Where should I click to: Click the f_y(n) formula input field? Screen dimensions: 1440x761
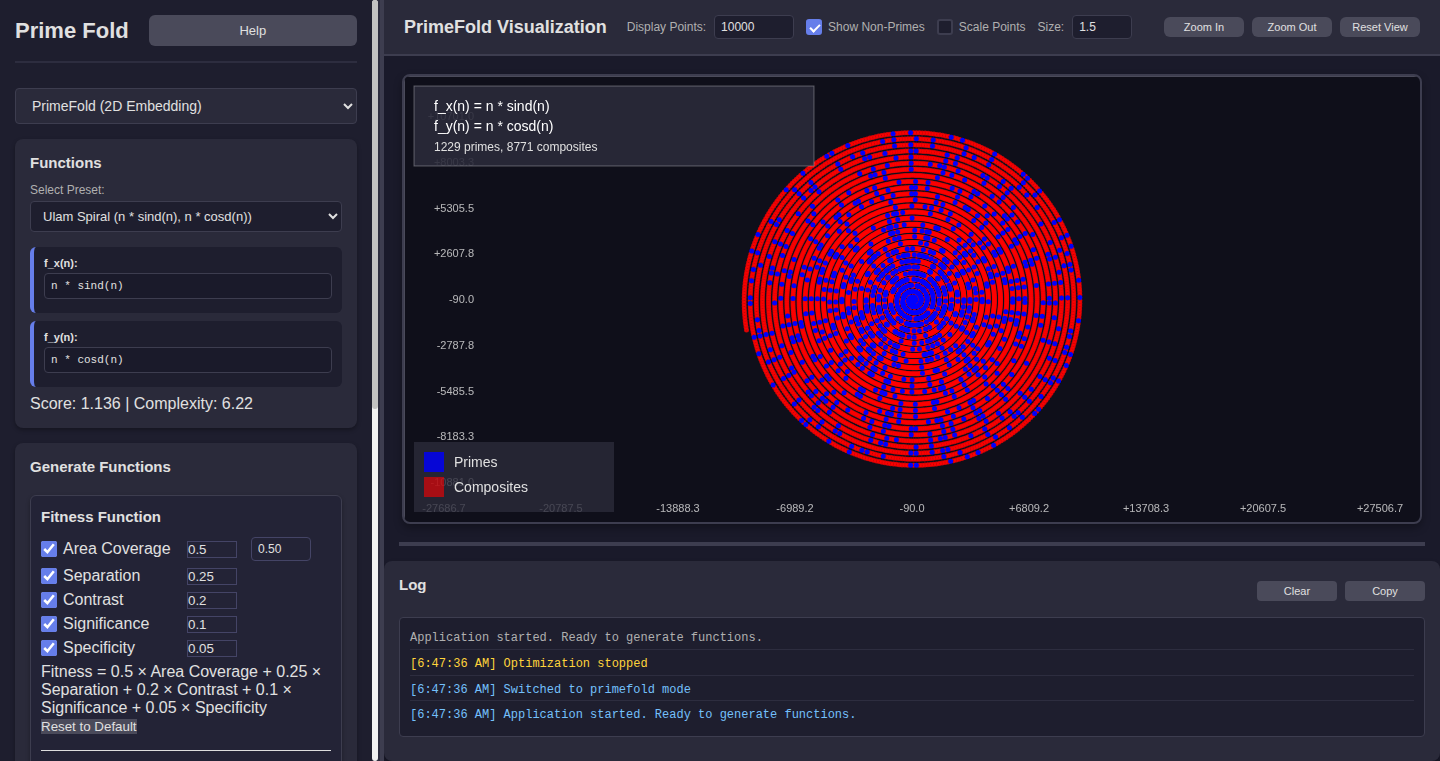[188, 360]
